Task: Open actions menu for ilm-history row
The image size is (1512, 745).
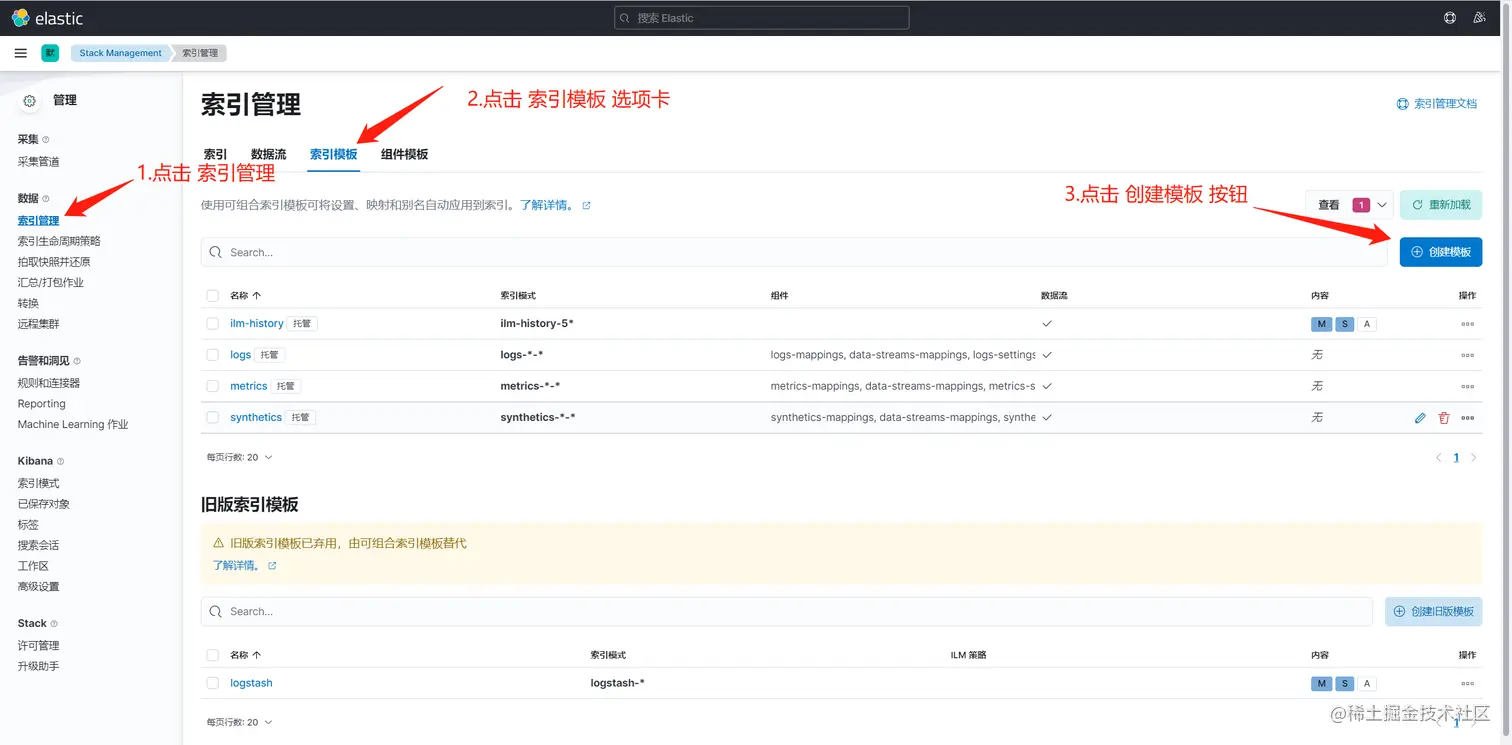Action: point(1467,324)
